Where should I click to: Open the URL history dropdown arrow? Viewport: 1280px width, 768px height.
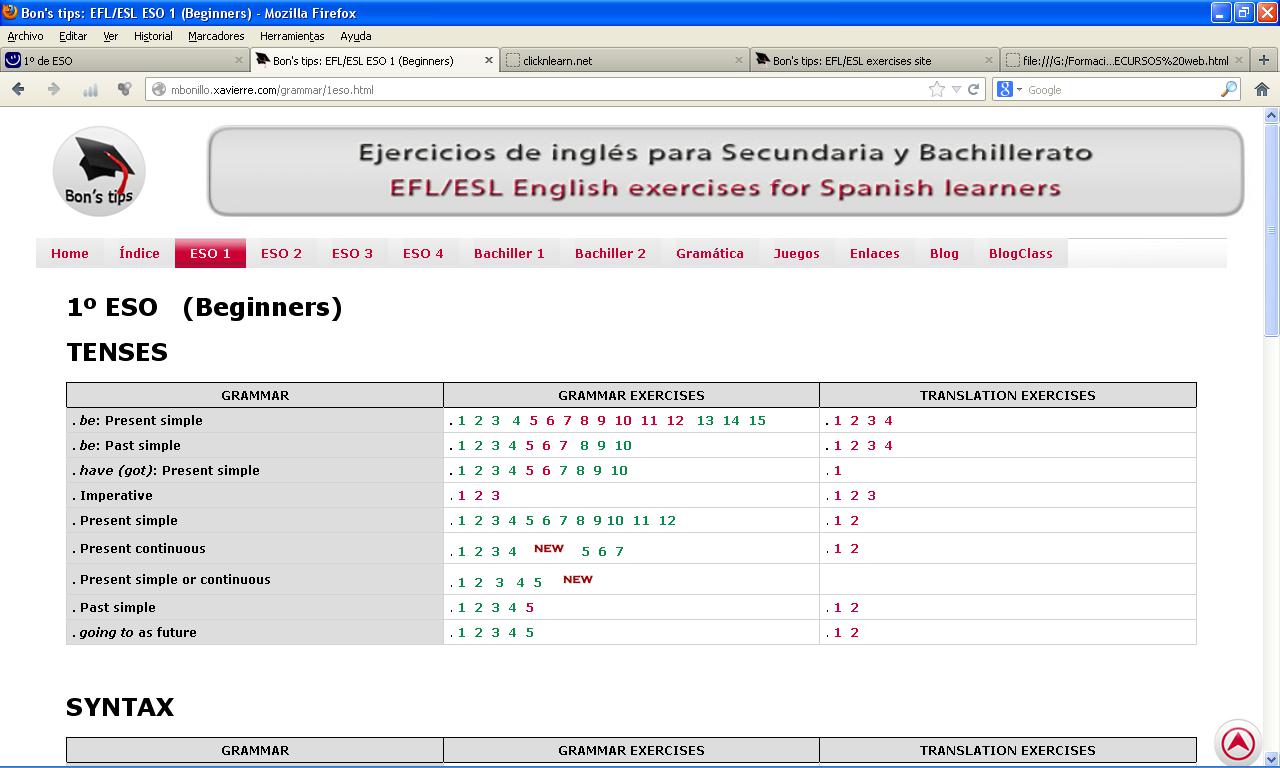(x=956, y=89)
